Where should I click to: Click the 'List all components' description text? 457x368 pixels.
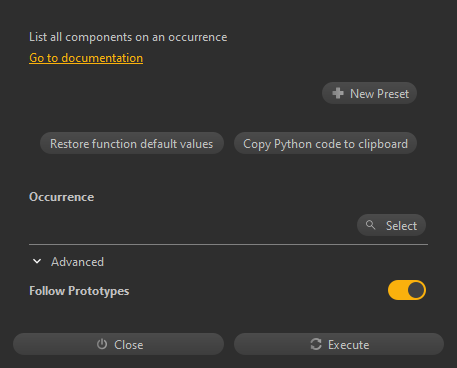pos(128,37)
